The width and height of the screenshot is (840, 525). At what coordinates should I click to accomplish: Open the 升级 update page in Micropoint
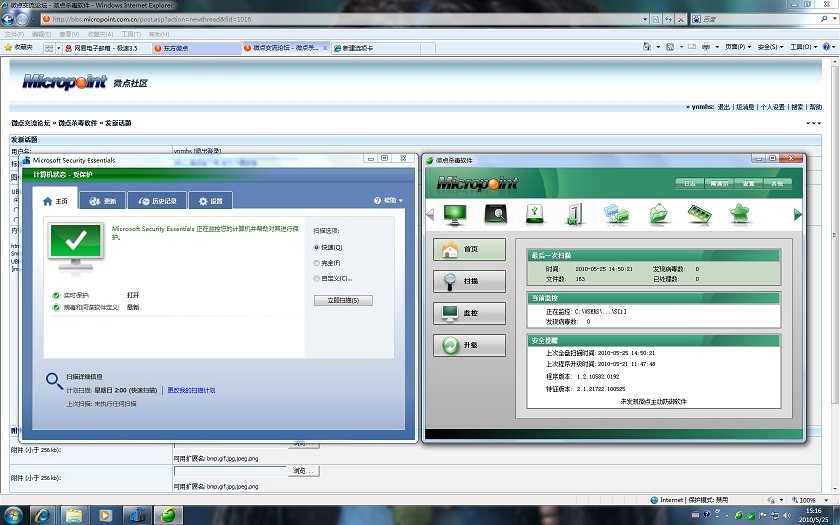469,346
